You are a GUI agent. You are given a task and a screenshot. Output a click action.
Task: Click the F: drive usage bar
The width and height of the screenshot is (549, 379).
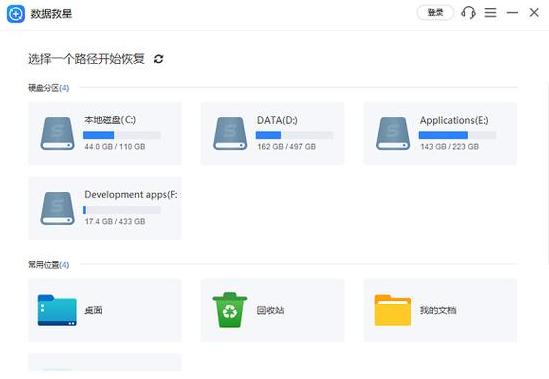122,210
